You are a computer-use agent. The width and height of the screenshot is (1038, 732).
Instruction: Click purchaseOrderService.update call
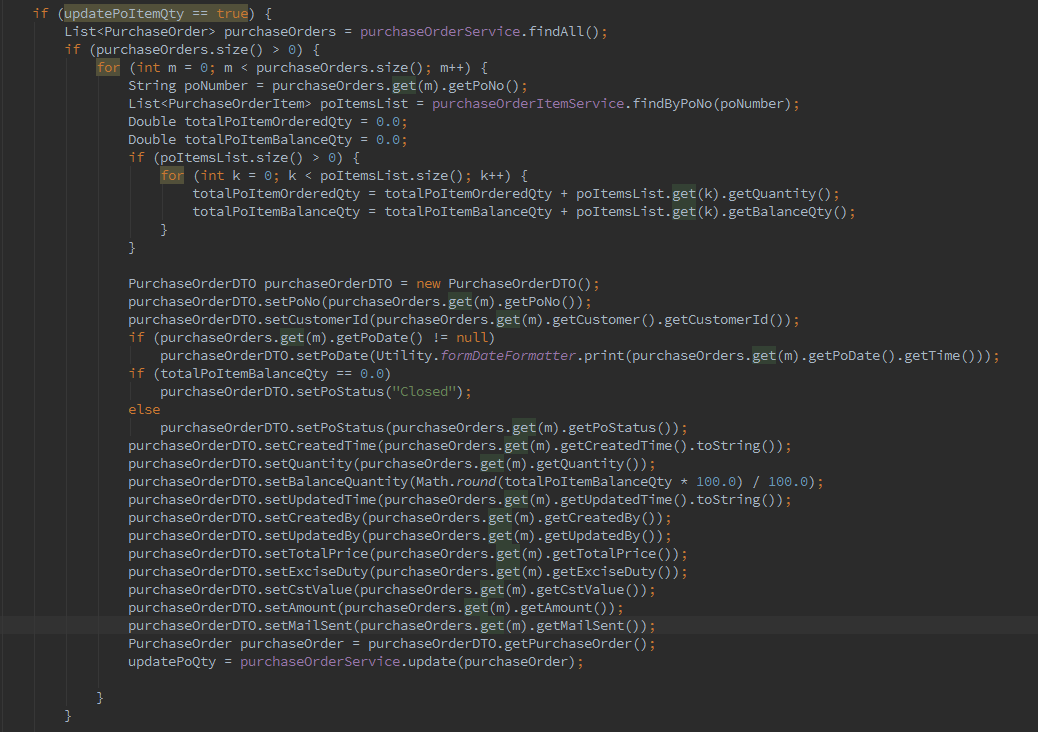348,662
